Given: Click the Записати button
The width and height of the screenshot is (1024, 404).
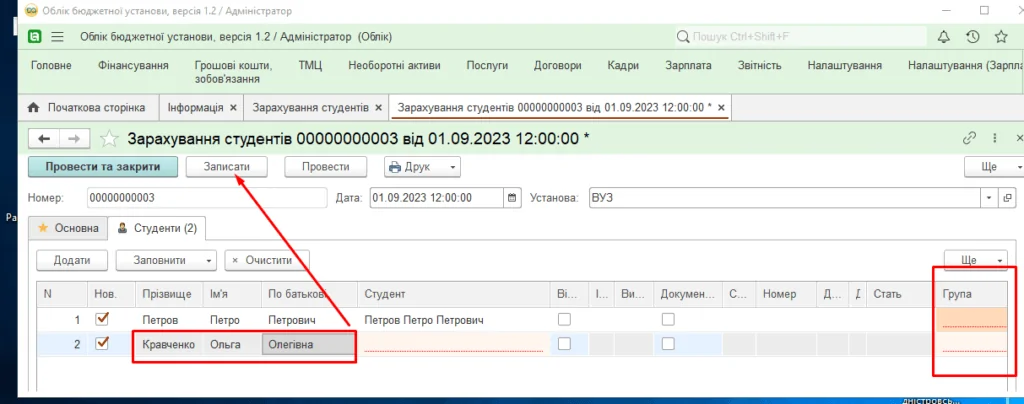Looking at the screenshot, I should (x=227, y=166).
